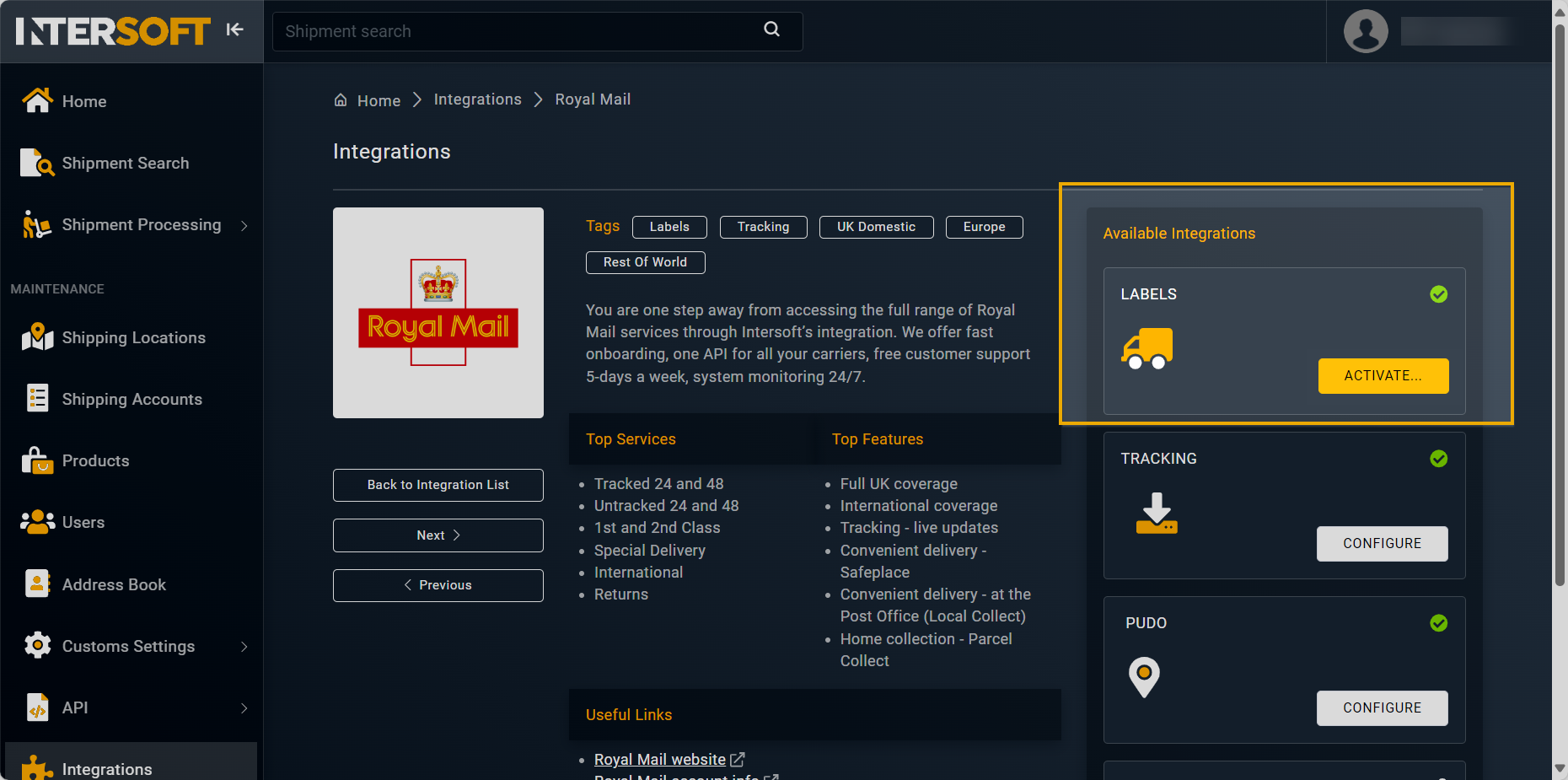Click the Royal Mail logo thumbnail
The height and width of the screenshot is (780, 1568).
point(438,313)
